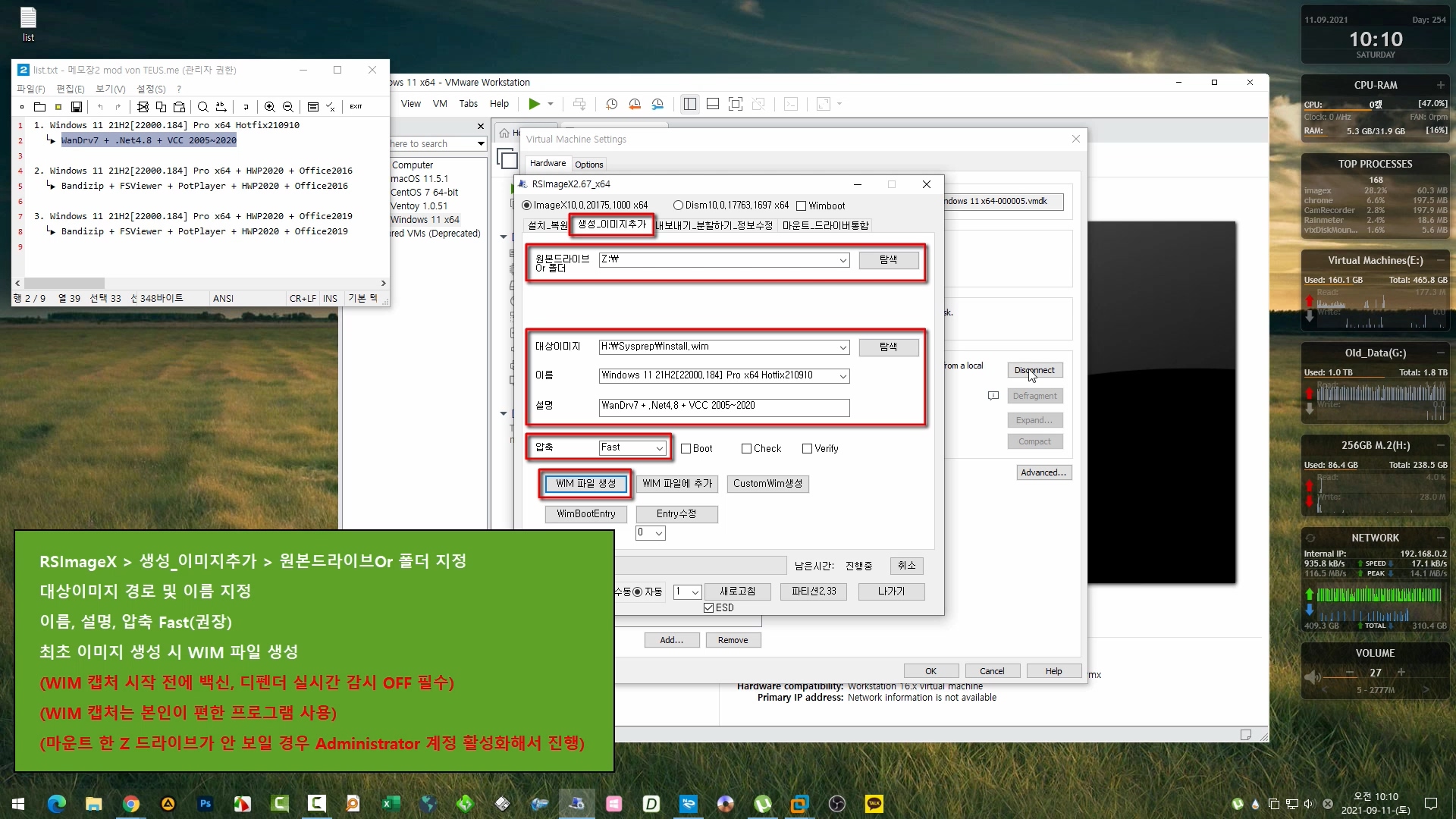Click the 설명 description text field
1456x819 pixels.
[723, 406]
